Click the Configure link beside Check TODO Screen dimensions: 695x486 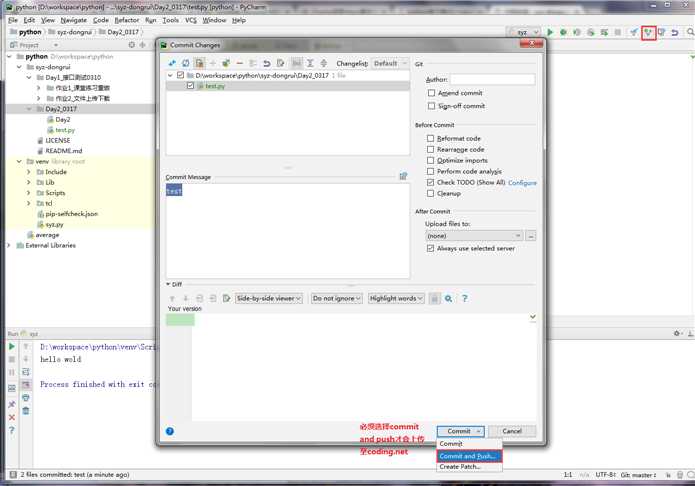tap(522, 183)
